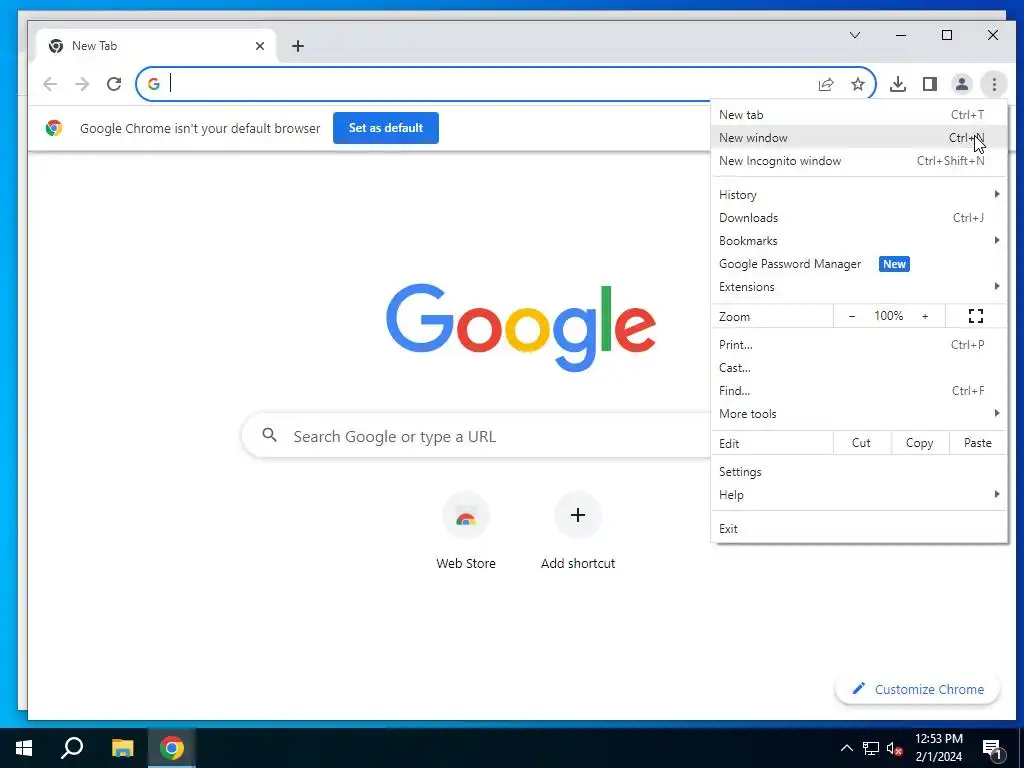The width and height of the screenshot is (1024, 768).
Task: Click the Chrome taskbar icon
Action: 172,748
